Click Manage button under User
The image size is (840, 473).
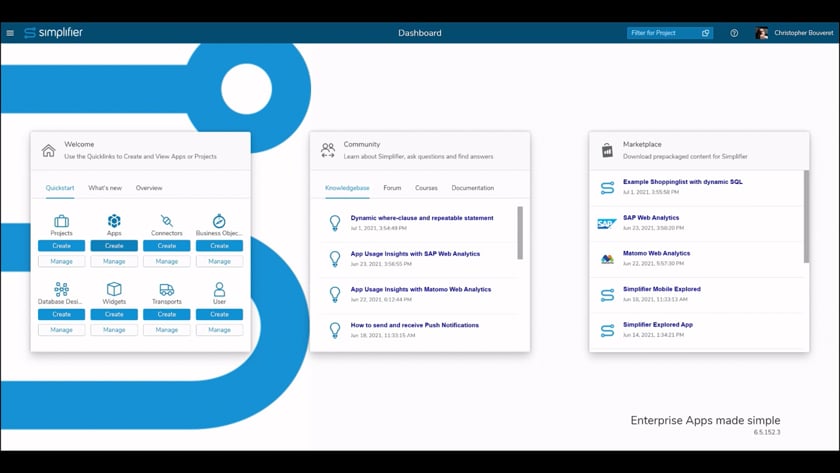click(219, 330)
